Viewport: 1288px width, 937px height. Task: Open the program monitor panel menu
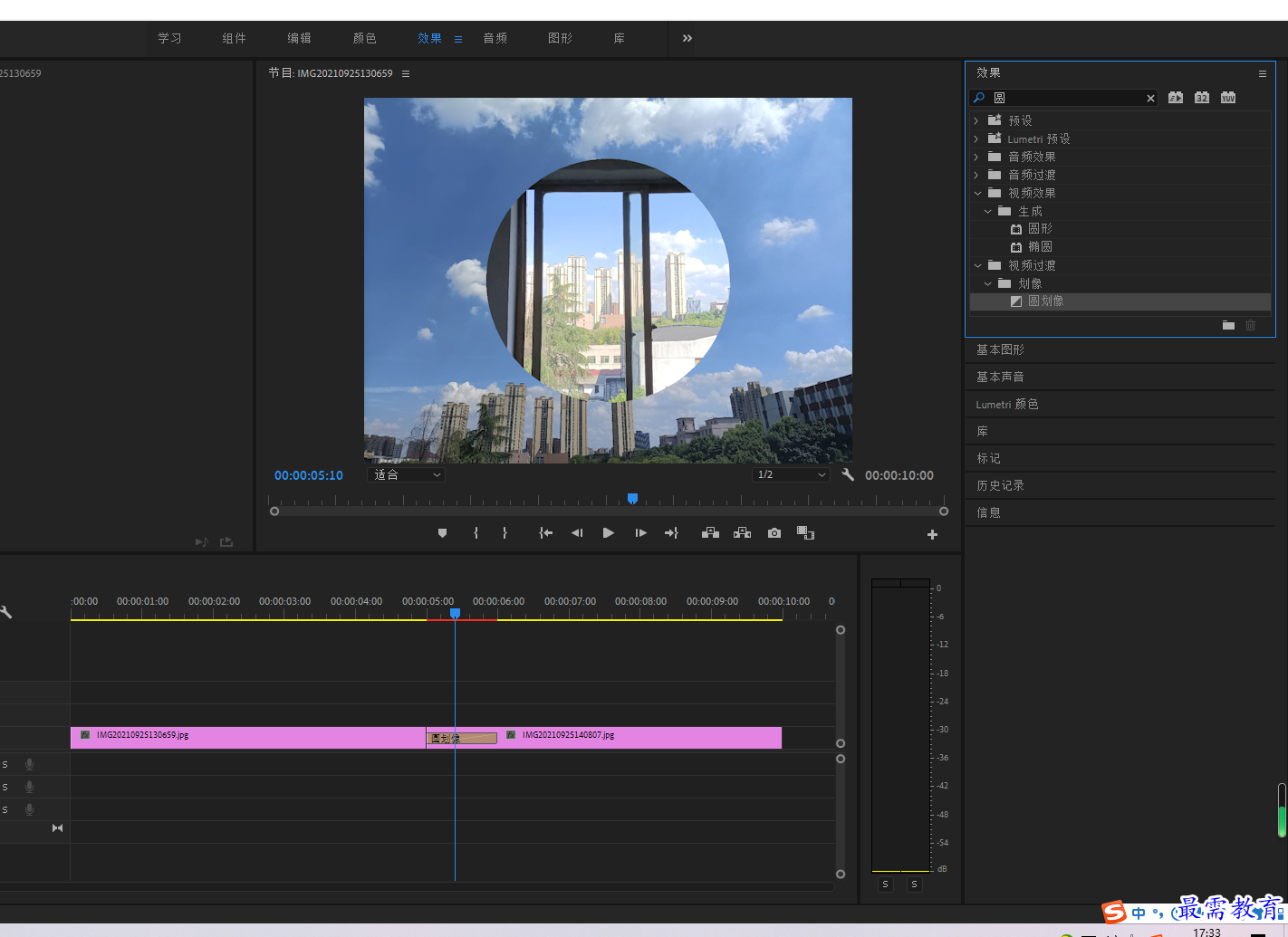406,73
